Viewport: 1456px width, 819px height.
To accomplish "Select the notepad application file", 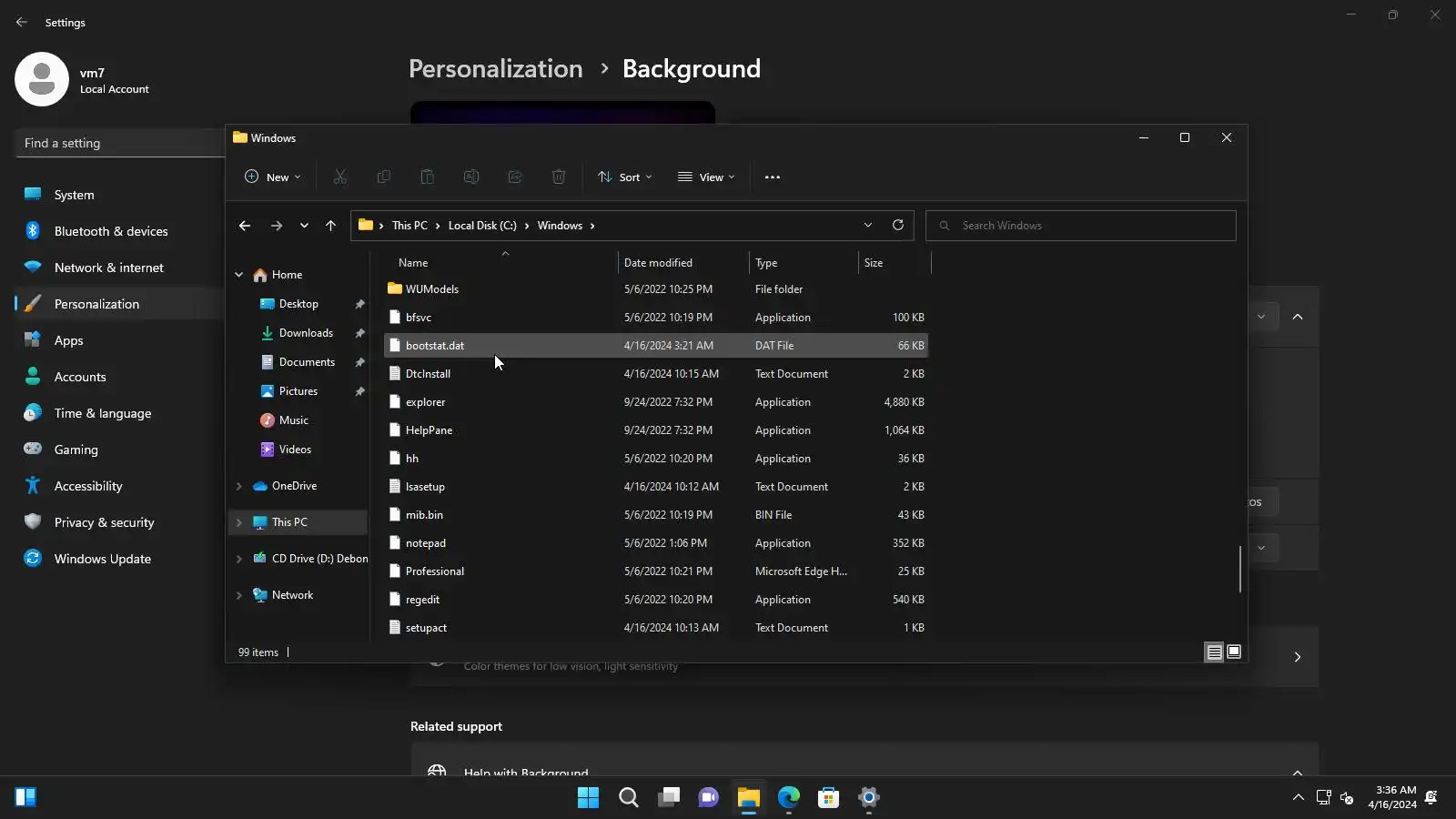I will [656, 543].
